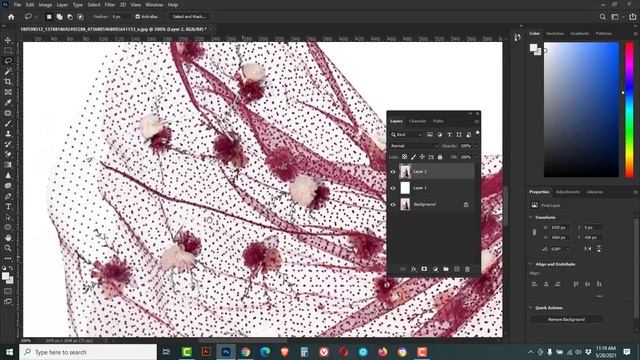Select the Horizontal Type tool
Image resolution: width=640 pixels, height=360 pixels.
point(8,207)
